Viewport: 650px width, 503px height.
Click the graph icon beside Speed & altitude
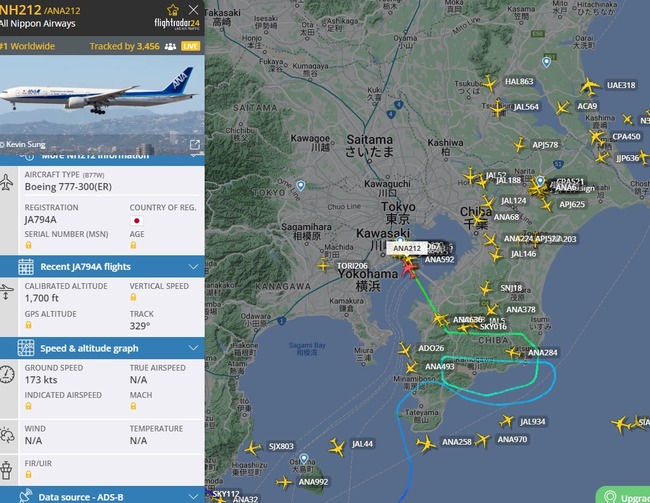coord(26,348)
